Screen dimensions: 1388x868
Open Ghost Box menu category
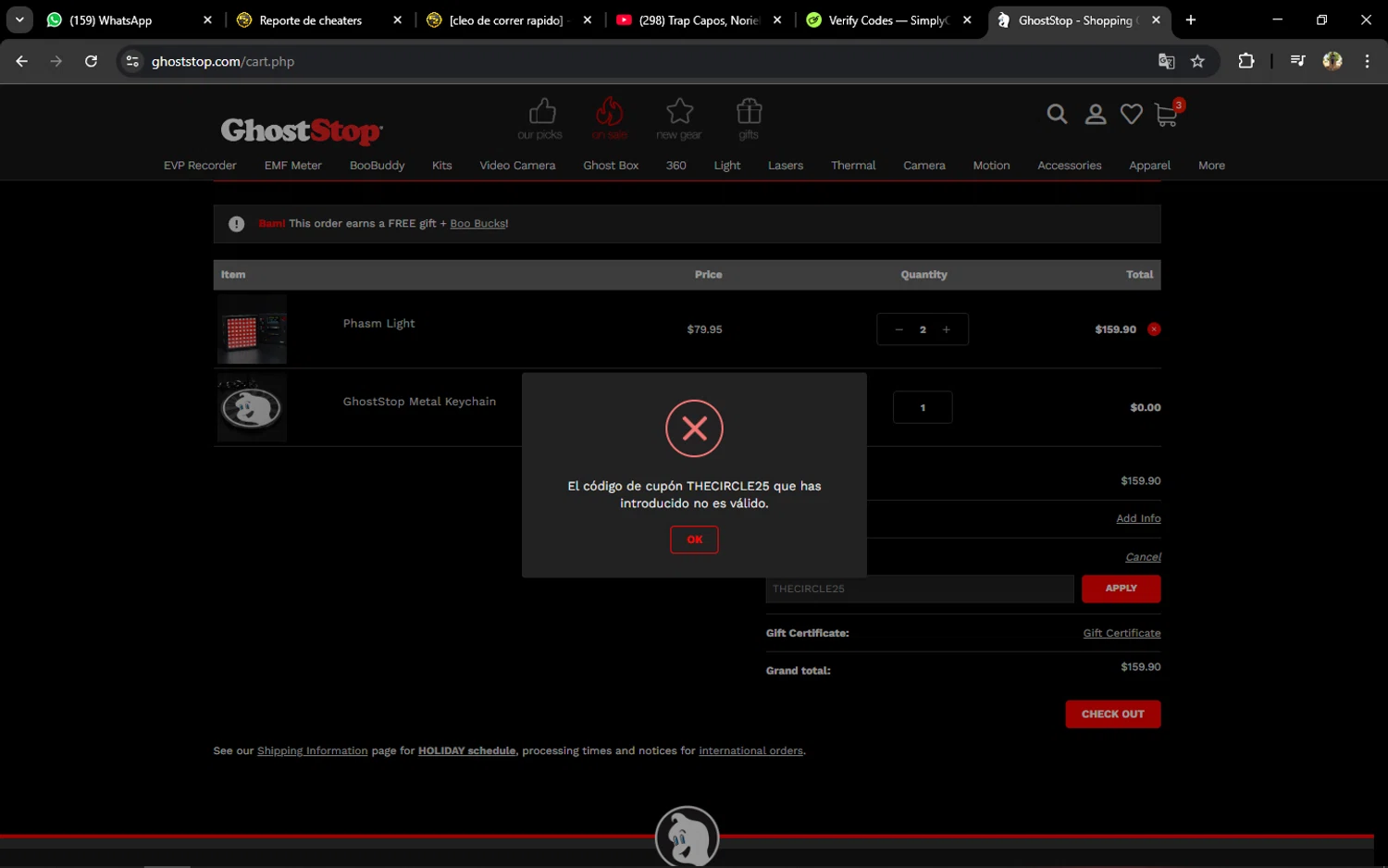(611, 166)
